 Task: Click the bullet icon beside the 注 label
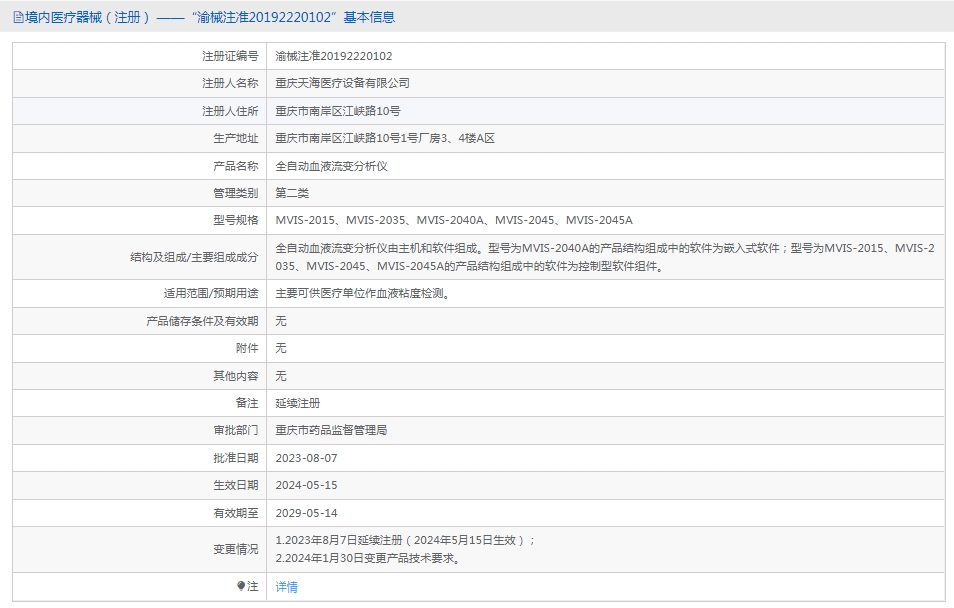coord(241,586)
